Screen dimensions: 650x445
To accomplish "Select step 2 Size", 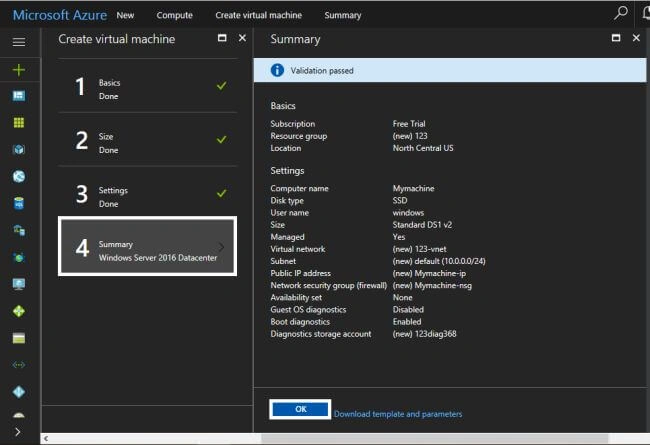I will click(148, 140).
